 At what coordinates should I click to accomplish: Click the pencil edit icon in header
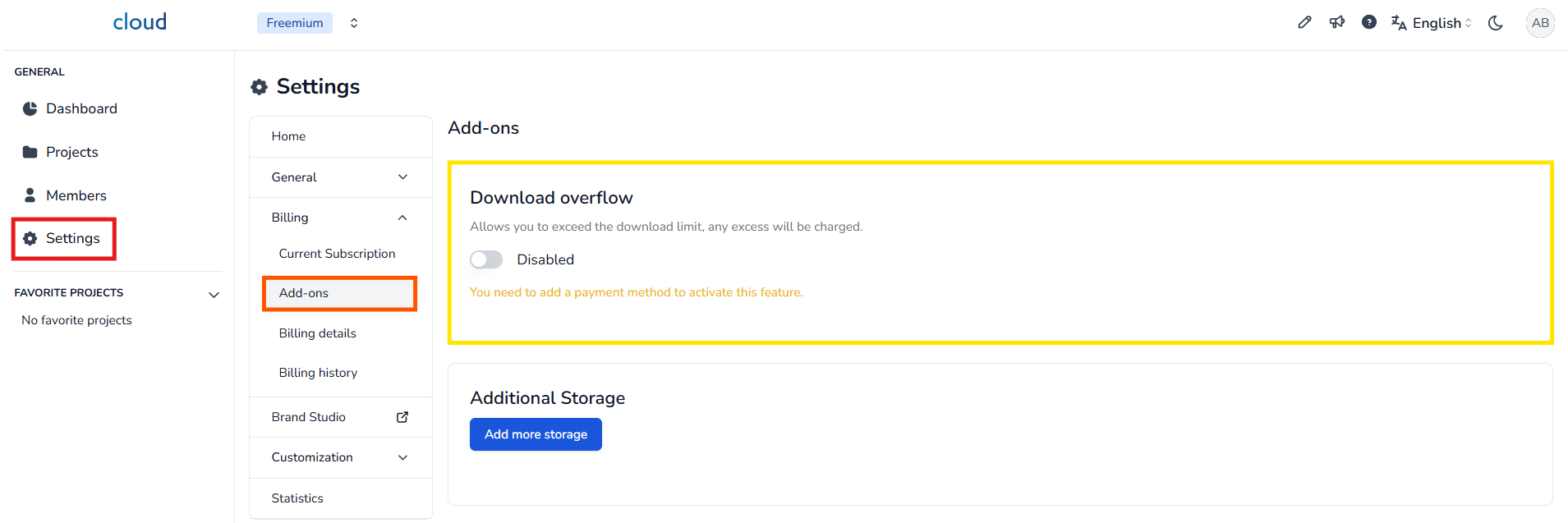(1304, 22)
